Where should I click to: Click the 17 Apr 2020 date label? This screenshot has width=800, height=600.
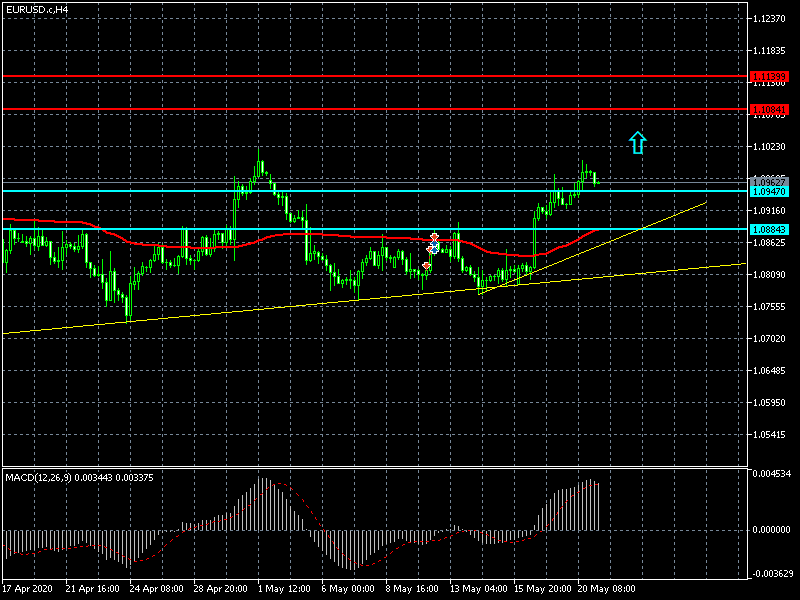28,588
